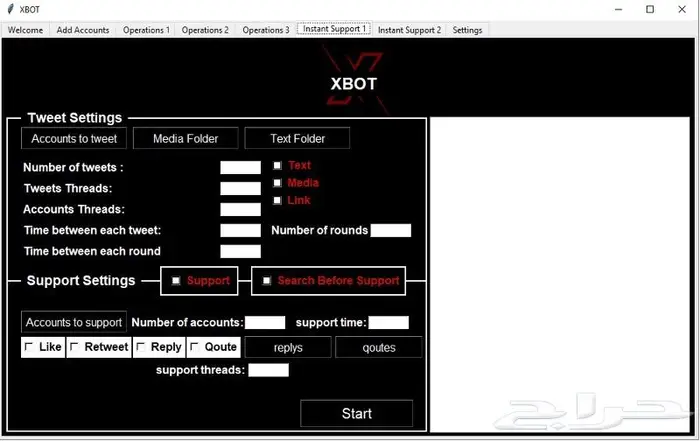This screenshot has width=700, height=441.
Task: Check the Reply option
Action: (x=141, y=347)
